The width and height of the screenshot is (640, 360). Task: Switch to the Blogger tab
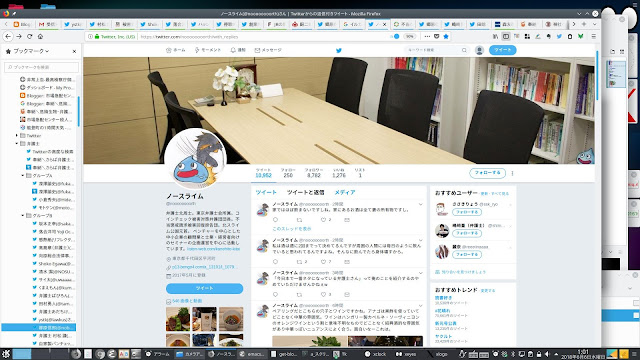[23, 24]
